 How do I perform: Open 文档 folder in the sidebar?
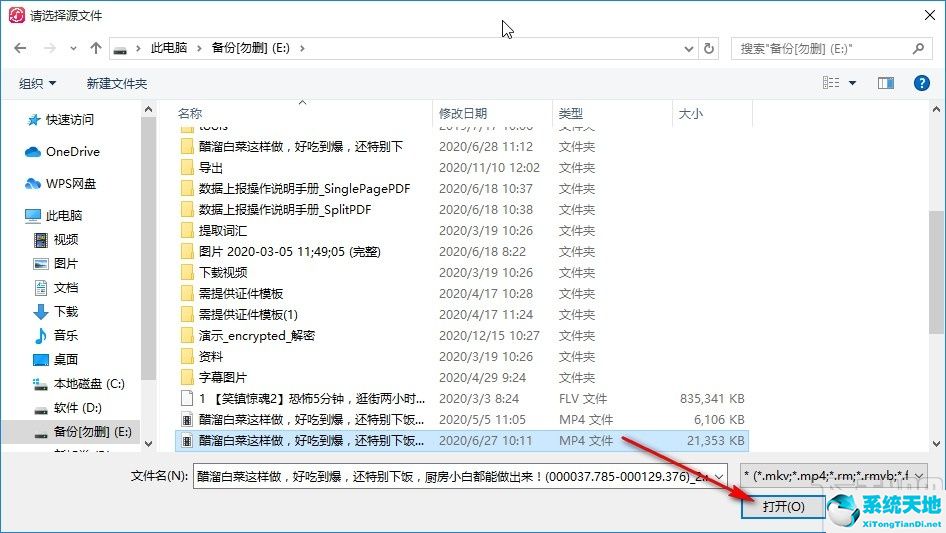(x=56, y=287)
